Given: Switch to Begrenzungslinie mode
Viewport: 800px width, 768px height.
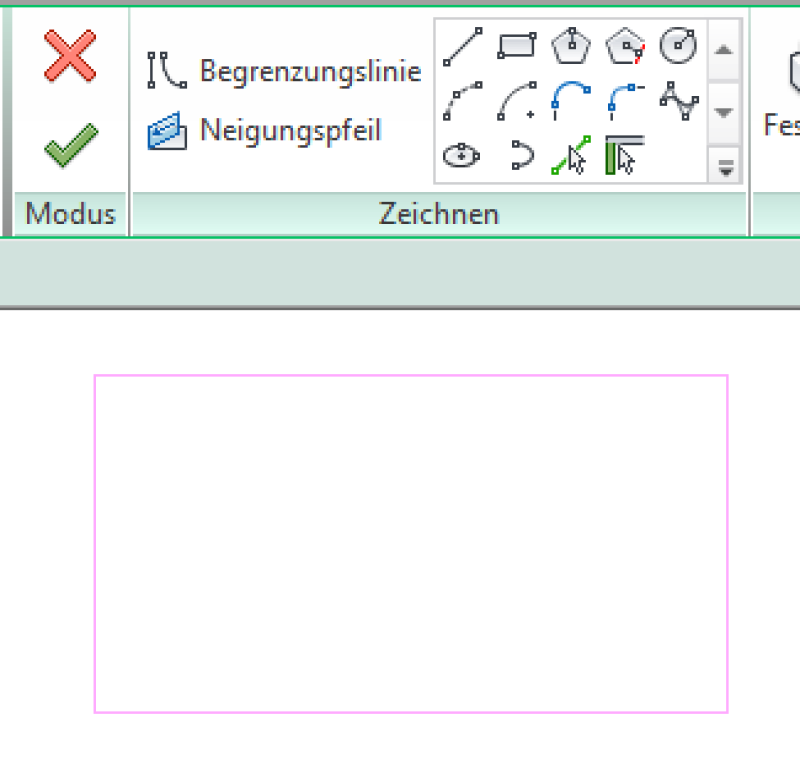Looking at the screenshot, I should (x=310, y=71).
